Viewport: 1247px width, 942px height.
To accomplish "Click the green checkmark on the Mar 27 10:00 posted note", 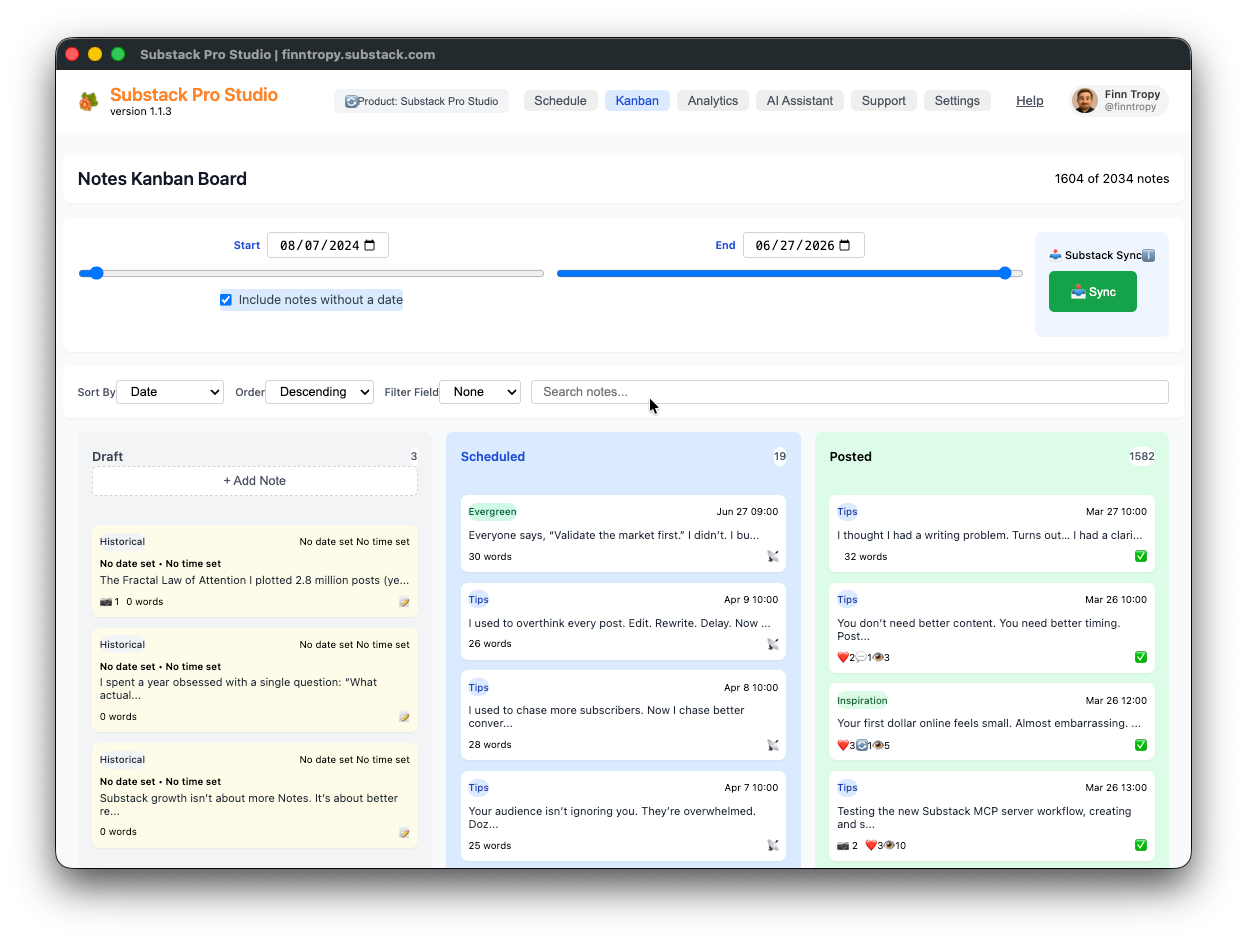I will [x=1141, y=556].
